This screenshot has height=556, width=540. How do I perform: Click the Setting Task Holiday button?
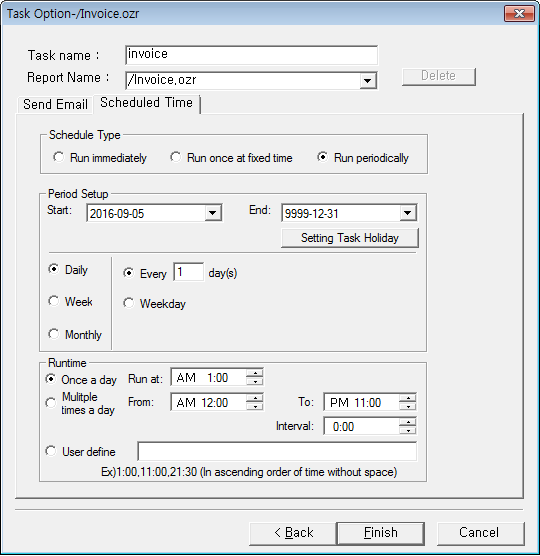[x=350, y=238]
